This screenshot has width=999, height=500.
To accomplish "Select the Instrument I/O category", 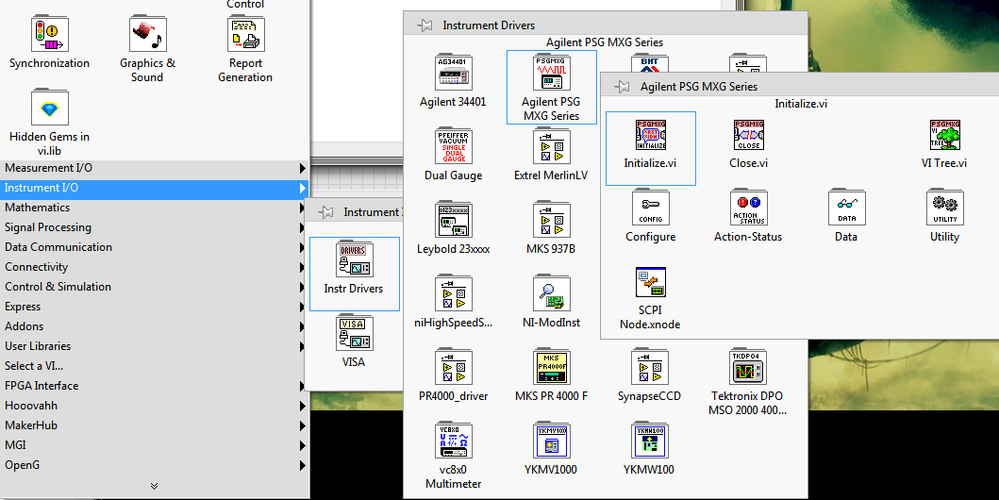I will tap(155, 188).
